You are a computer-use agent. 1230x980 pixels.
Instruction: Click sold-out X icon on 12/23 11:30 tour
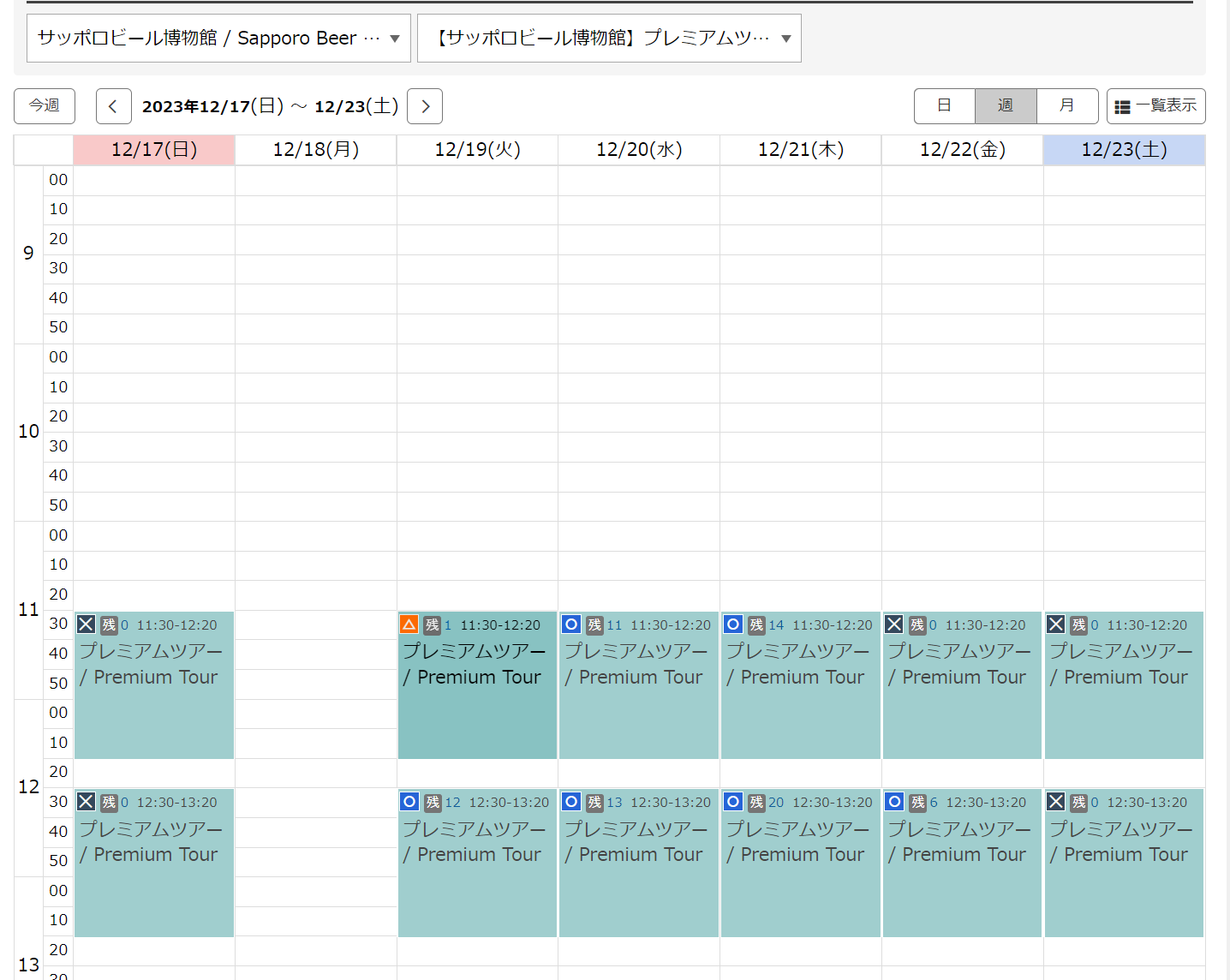[1056, 624]
